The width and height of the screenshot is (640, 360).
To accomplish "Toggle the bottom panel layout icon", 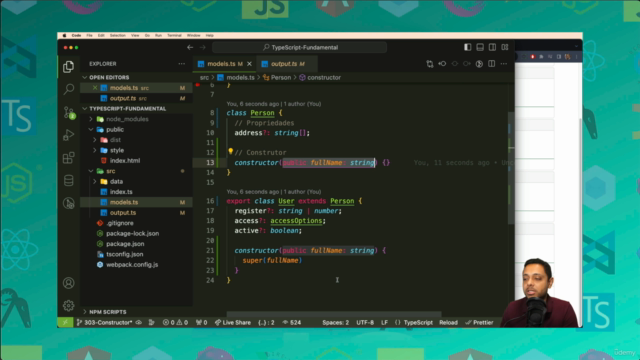I will pos(480,47).
